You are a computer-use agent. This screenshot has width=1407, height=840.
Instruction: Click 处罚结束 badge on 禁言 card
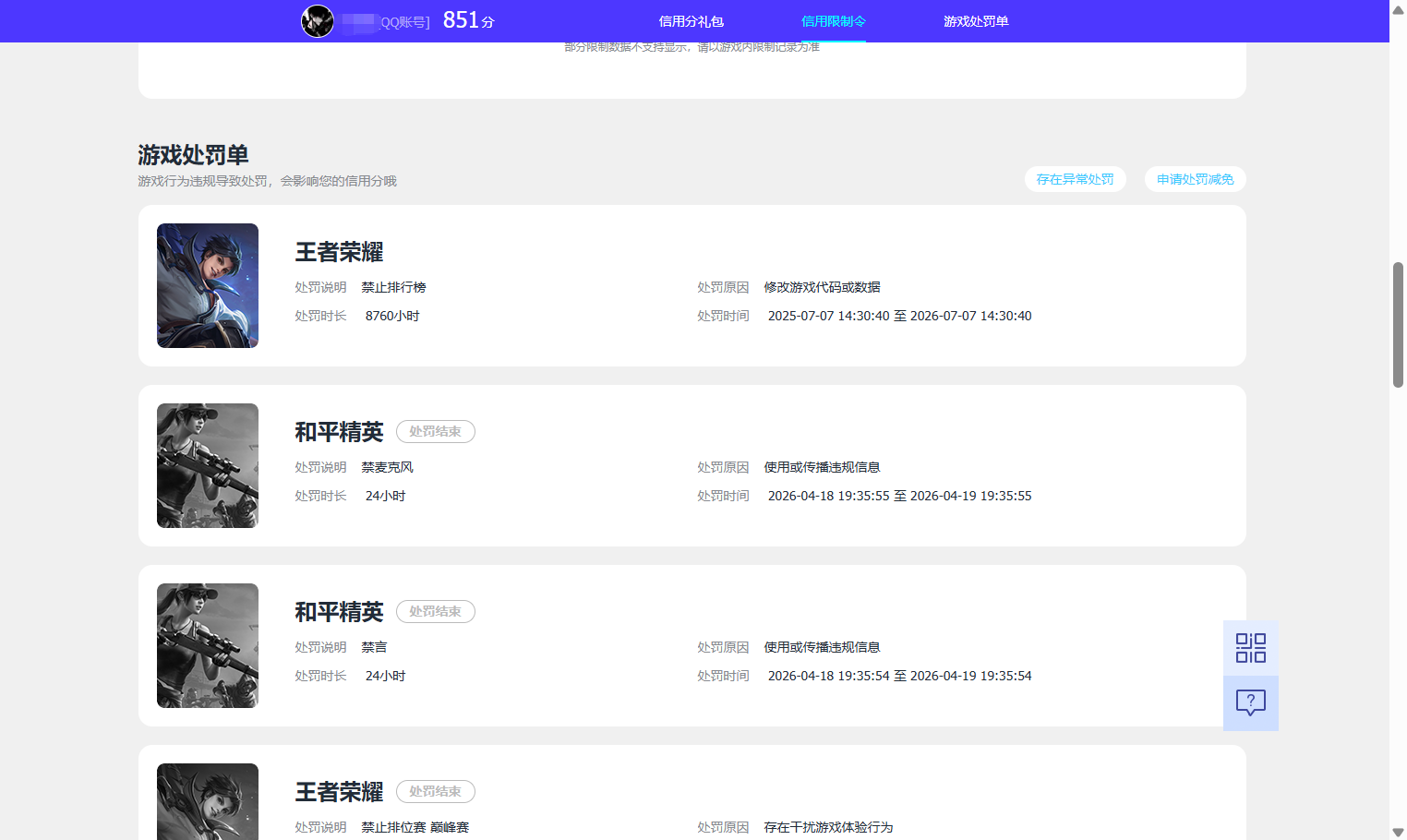436,611
